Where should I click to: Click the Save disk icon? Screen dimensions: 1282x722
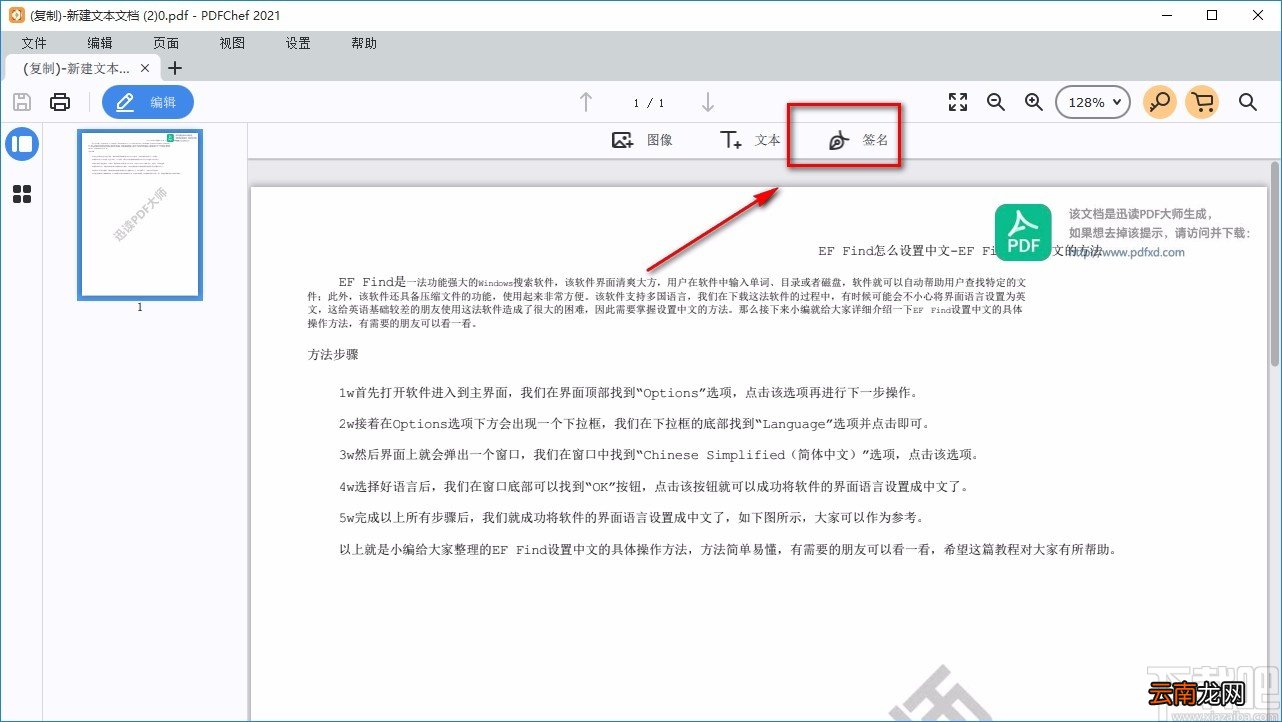[22, 102]
